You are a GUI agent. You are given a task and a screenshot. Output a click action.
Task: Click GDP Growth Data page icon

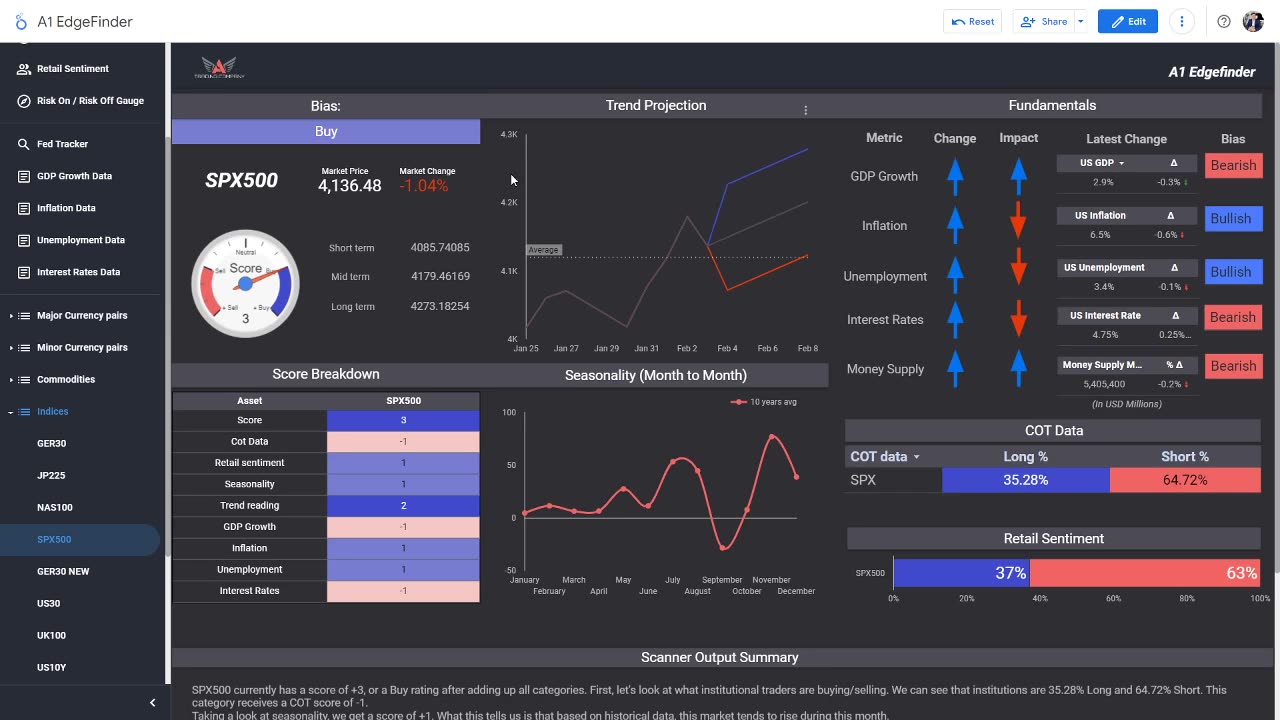click(23, 176)
